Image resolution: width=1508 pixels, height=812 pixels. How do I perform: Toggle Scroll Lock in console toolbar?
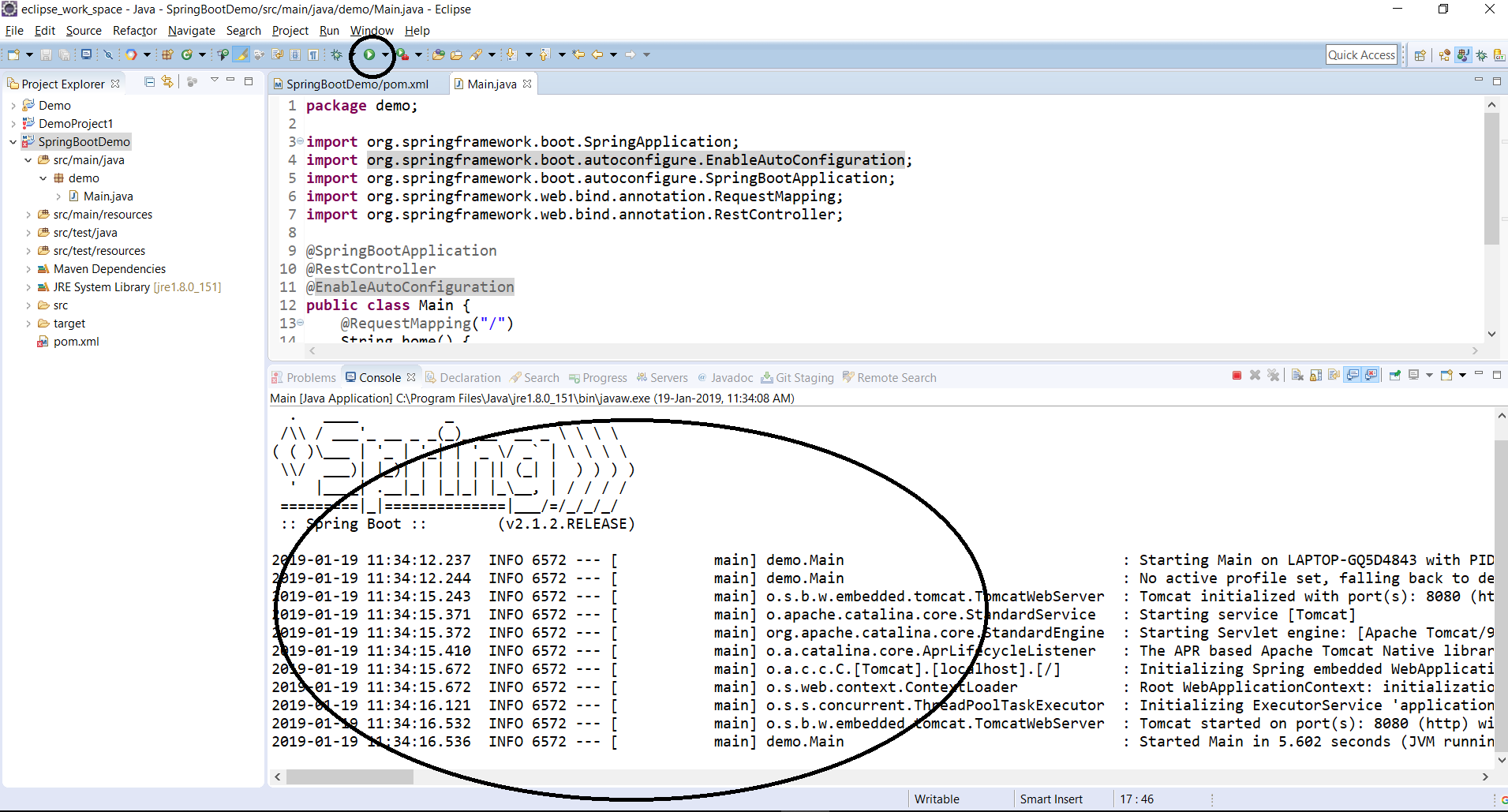pyautogui.click(x=1315, y=376)
